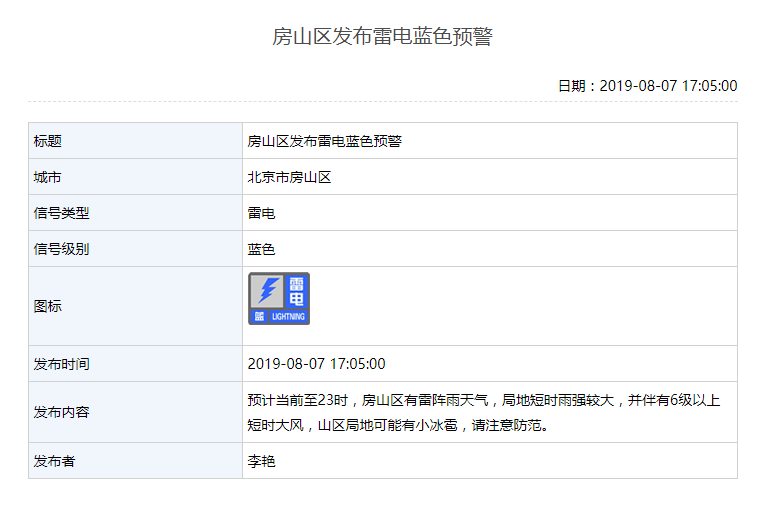Select the 城市 label cell
The width and height of the screenshot is (773, 509).
pos(135,177)
